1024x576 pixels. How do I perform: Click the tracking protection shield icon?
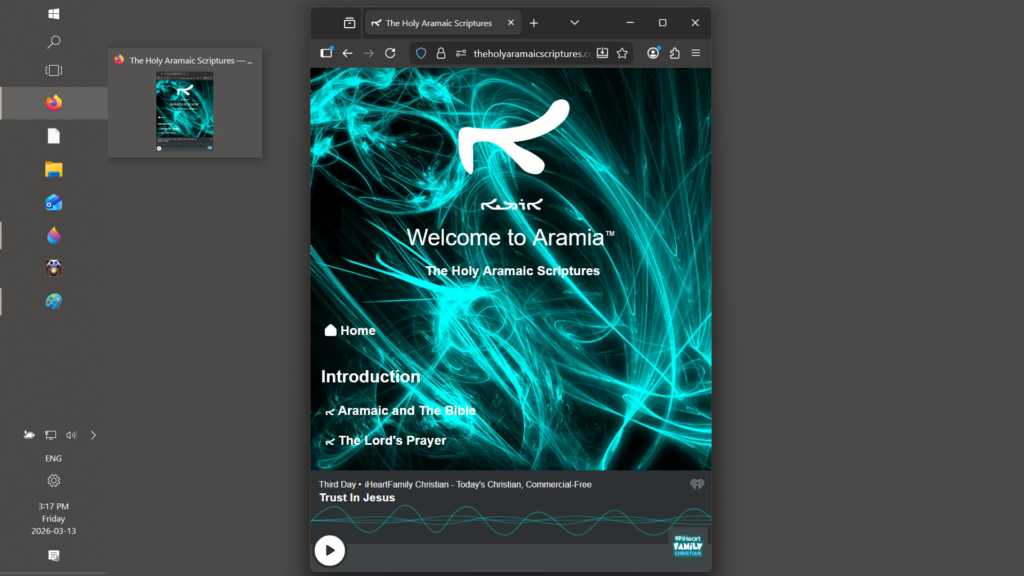tap(421, 53)
